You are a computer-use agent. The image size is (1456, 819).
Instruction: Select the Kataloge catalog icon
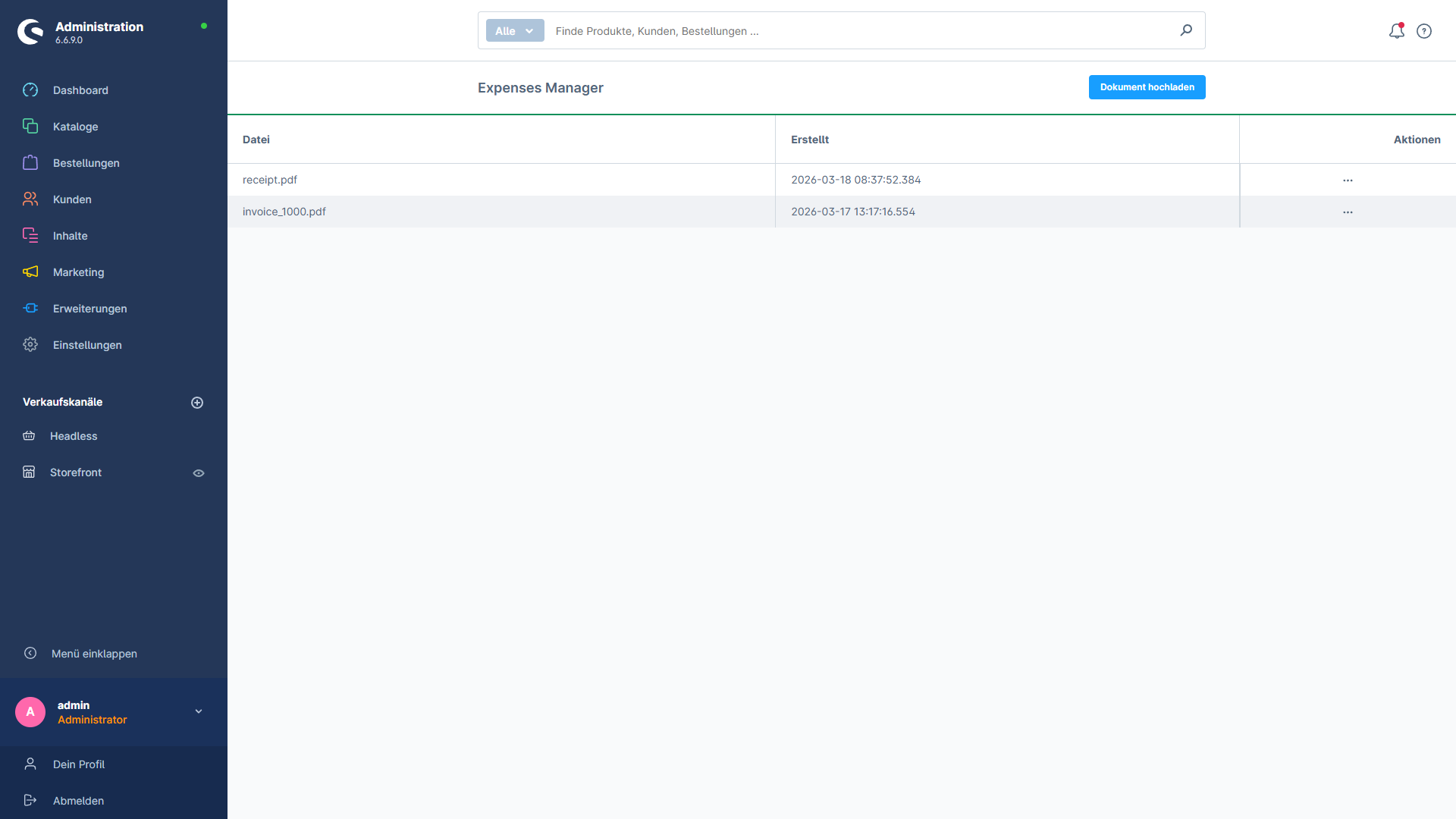(x=30, y=126)
